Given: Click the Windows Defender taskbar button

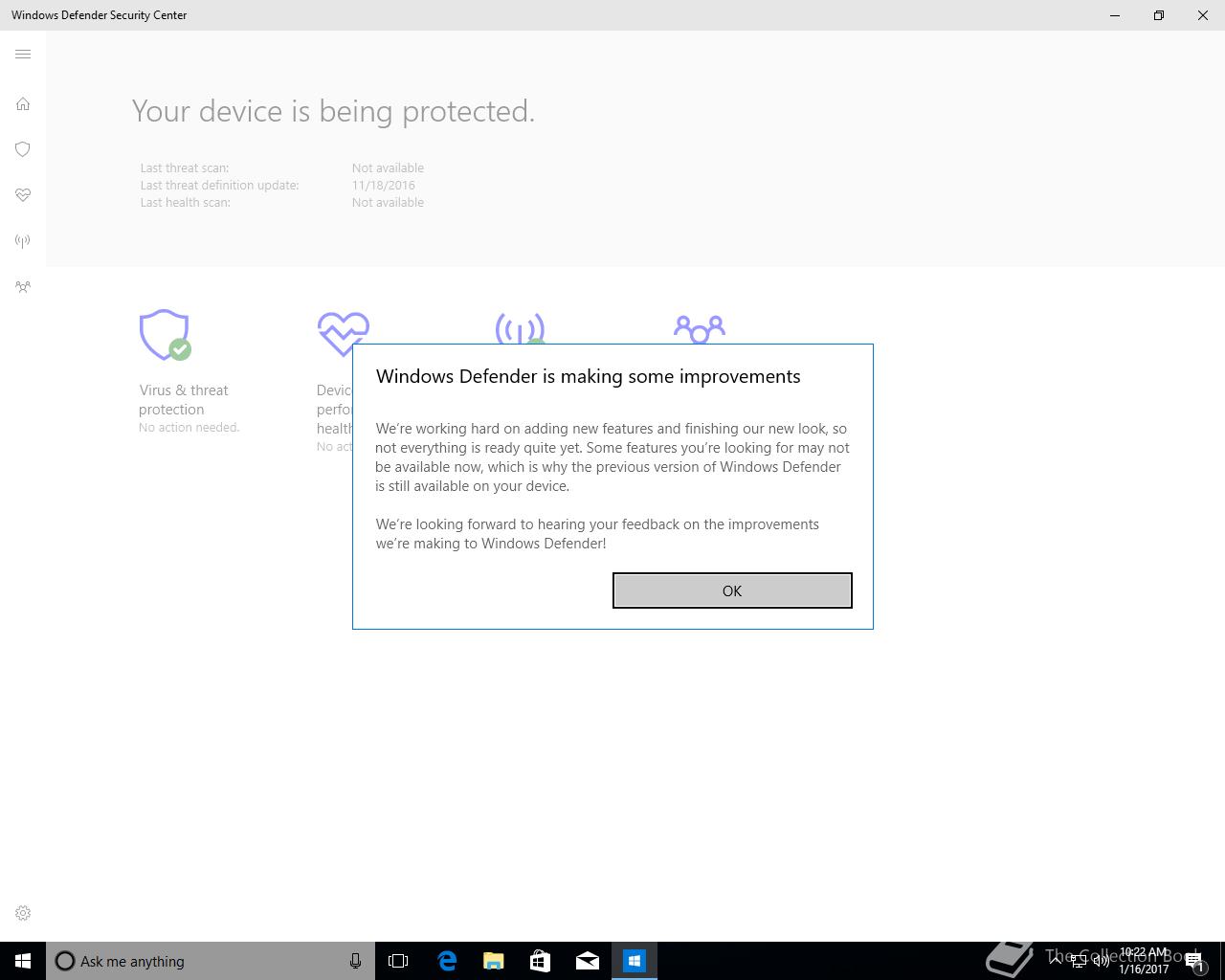Looking at the screenshot, I should 634,961.
